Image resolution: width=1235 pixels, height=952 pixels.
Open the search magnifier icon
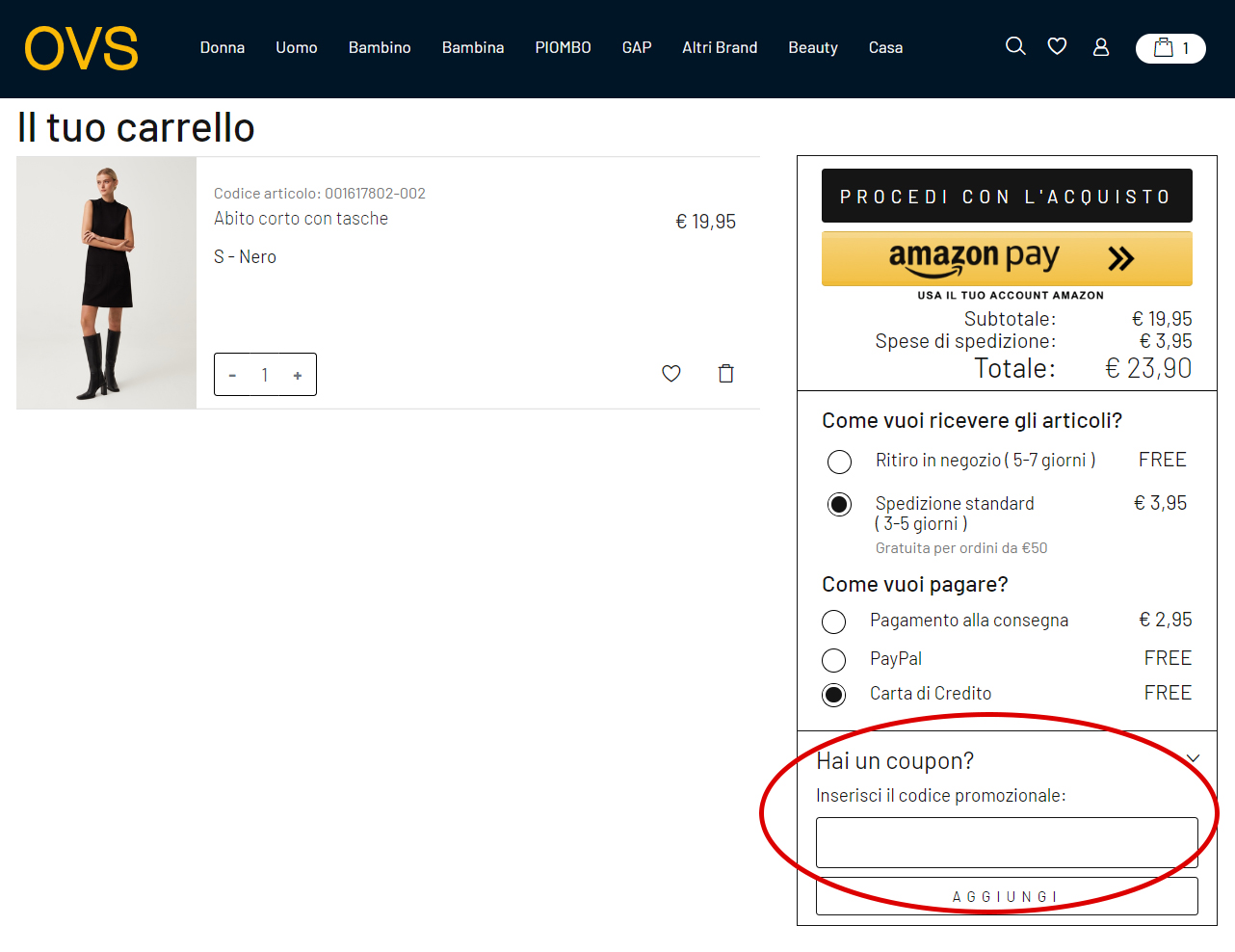coord(1015,45)
